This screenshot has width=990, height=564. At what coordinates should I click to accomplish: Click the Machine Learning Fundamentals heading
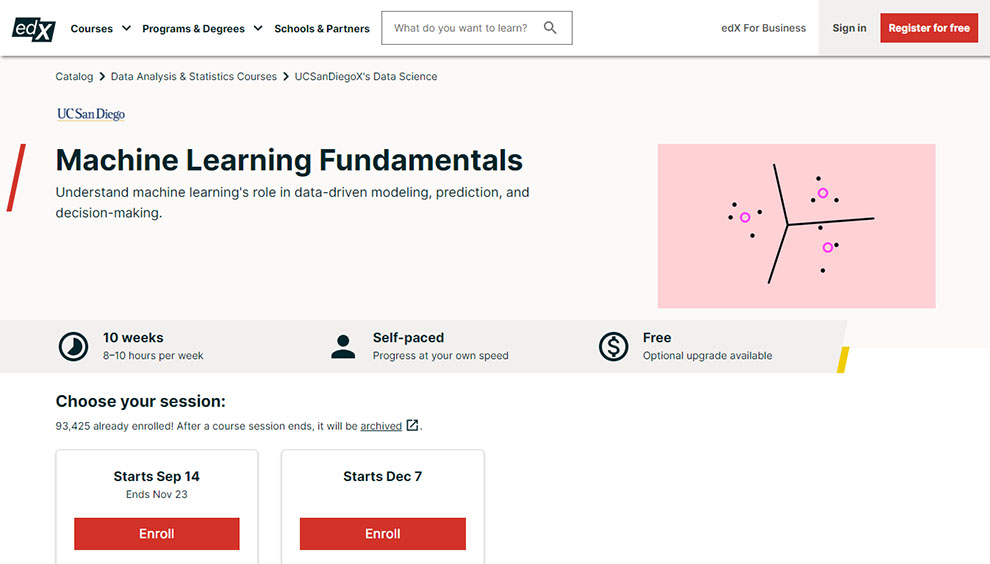point(289,160)
